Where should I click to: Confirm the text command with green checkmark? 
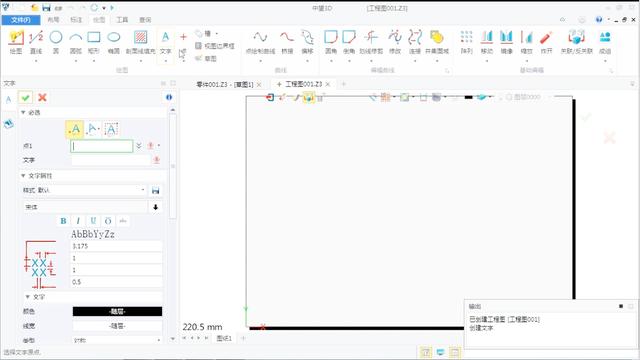click(25, 97)
